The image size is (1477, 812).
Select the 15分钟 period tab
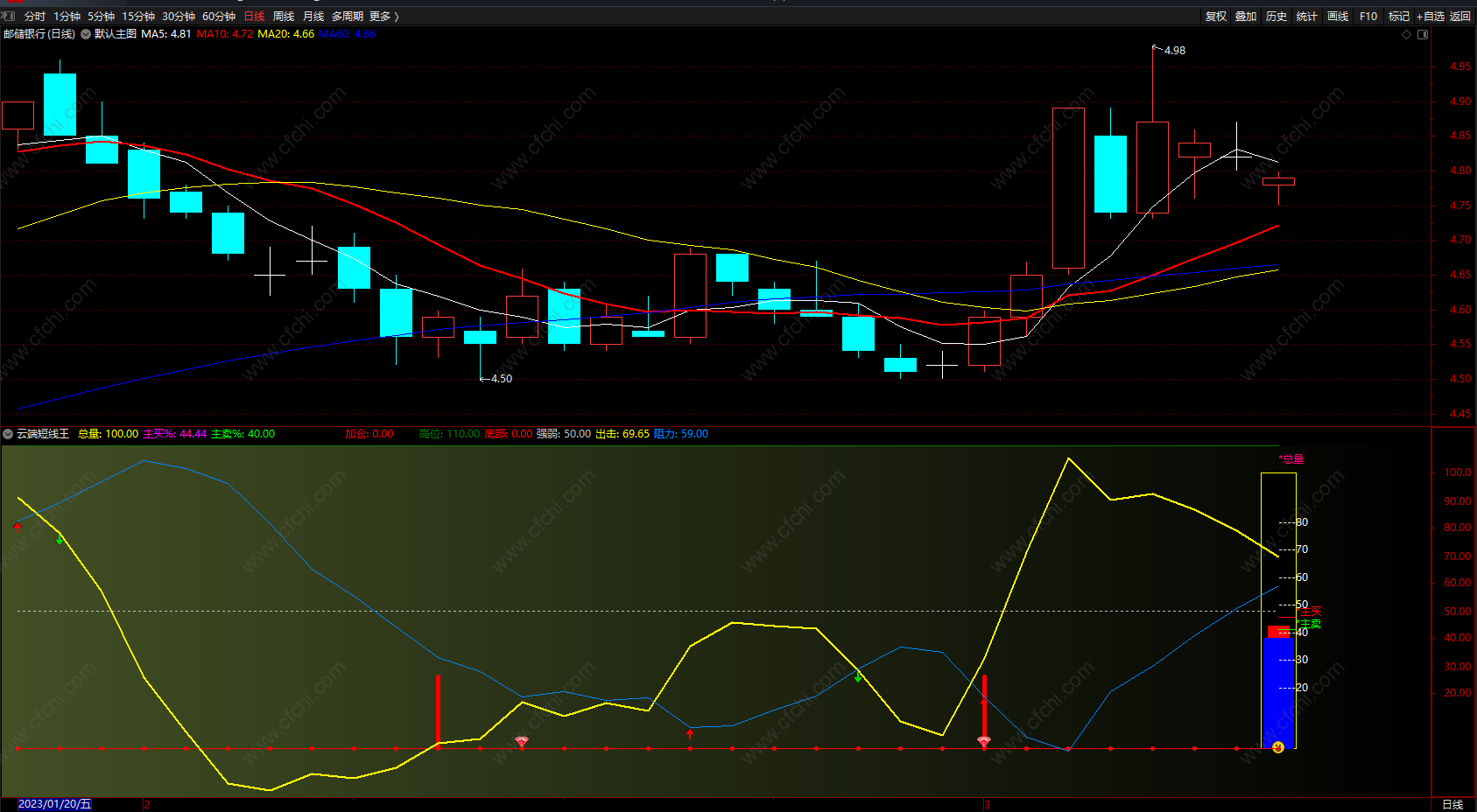[x=138, y=17]
